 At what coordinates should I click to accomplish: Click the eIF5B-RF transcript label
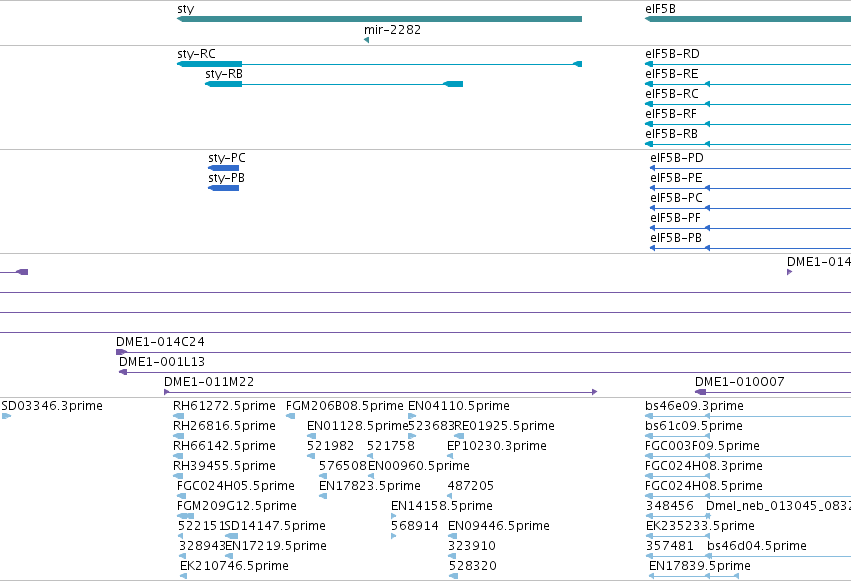click(x=670, y=114)
